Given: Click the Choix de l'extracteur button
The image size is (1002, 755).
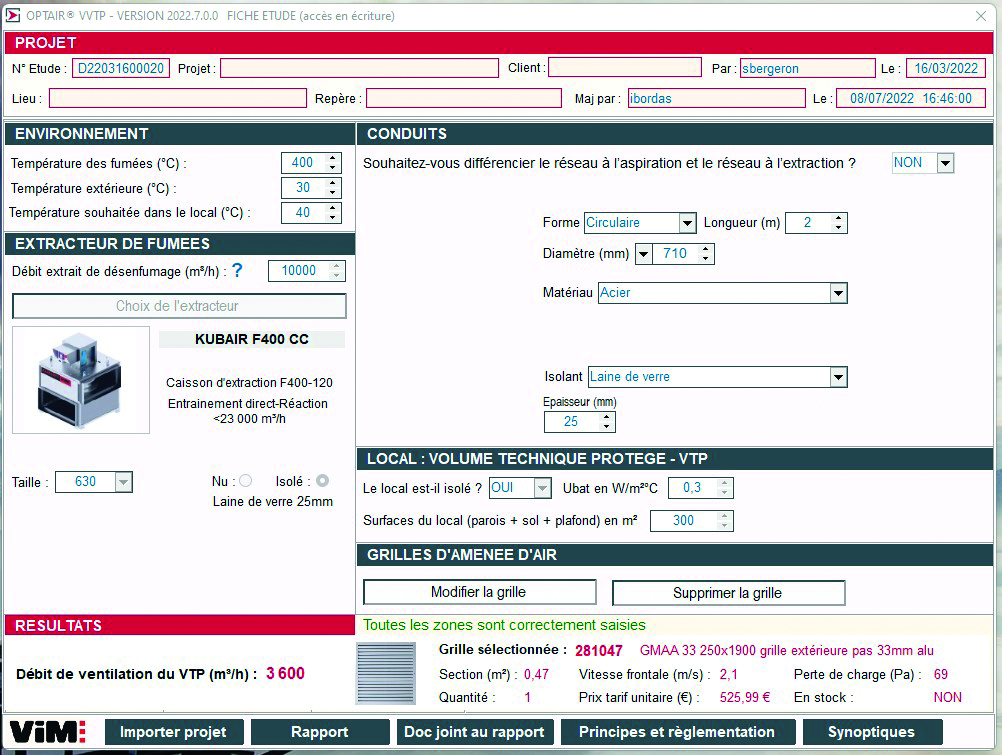Looking at the screenshot, I should pos(179,306).
